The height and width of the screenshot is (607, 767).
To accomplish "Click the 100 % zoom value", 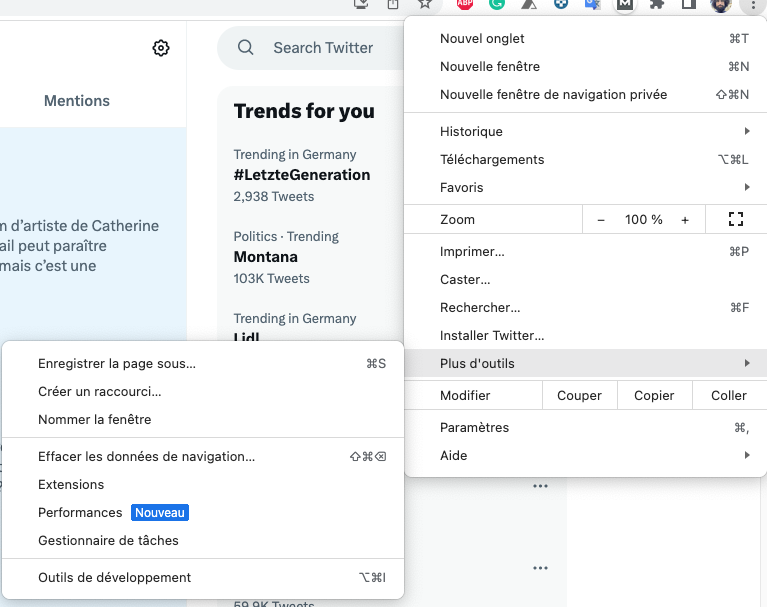I will (643, 220).
